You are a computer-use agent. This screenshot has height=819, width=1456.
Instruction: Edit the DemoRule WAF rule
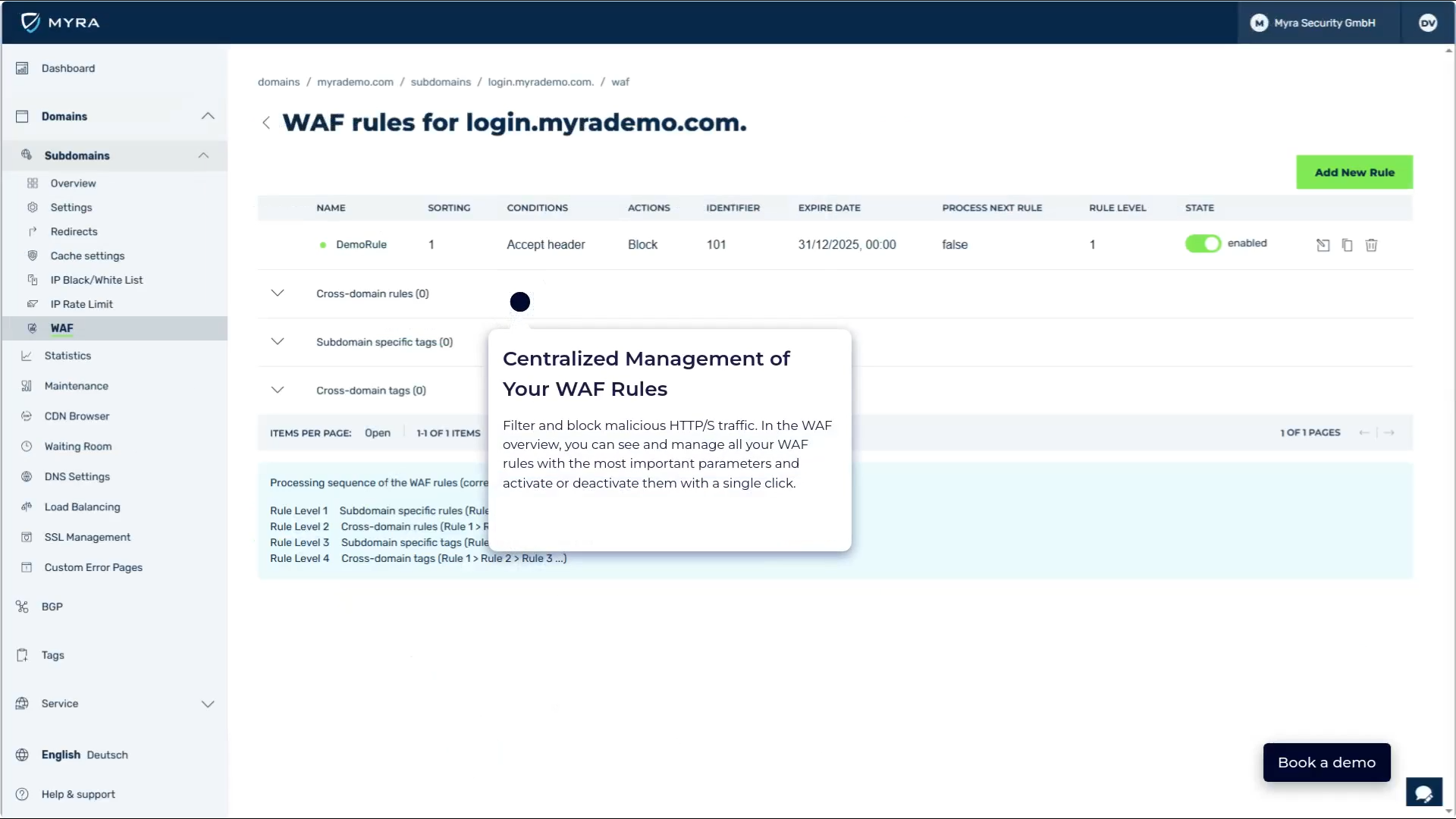pos(1323,245)
